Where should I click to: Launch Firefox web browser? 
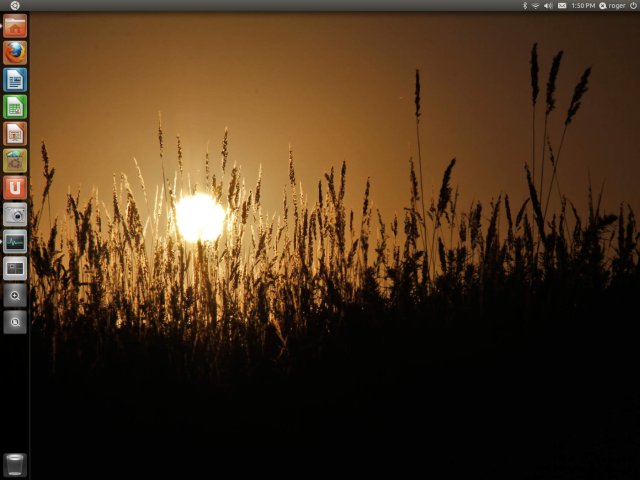click(x=15, y=53)
